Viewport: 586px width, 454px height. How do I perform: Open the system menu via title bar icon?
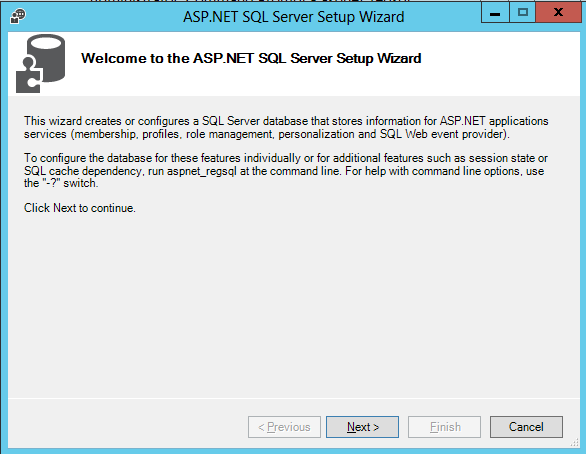point(18,16)
